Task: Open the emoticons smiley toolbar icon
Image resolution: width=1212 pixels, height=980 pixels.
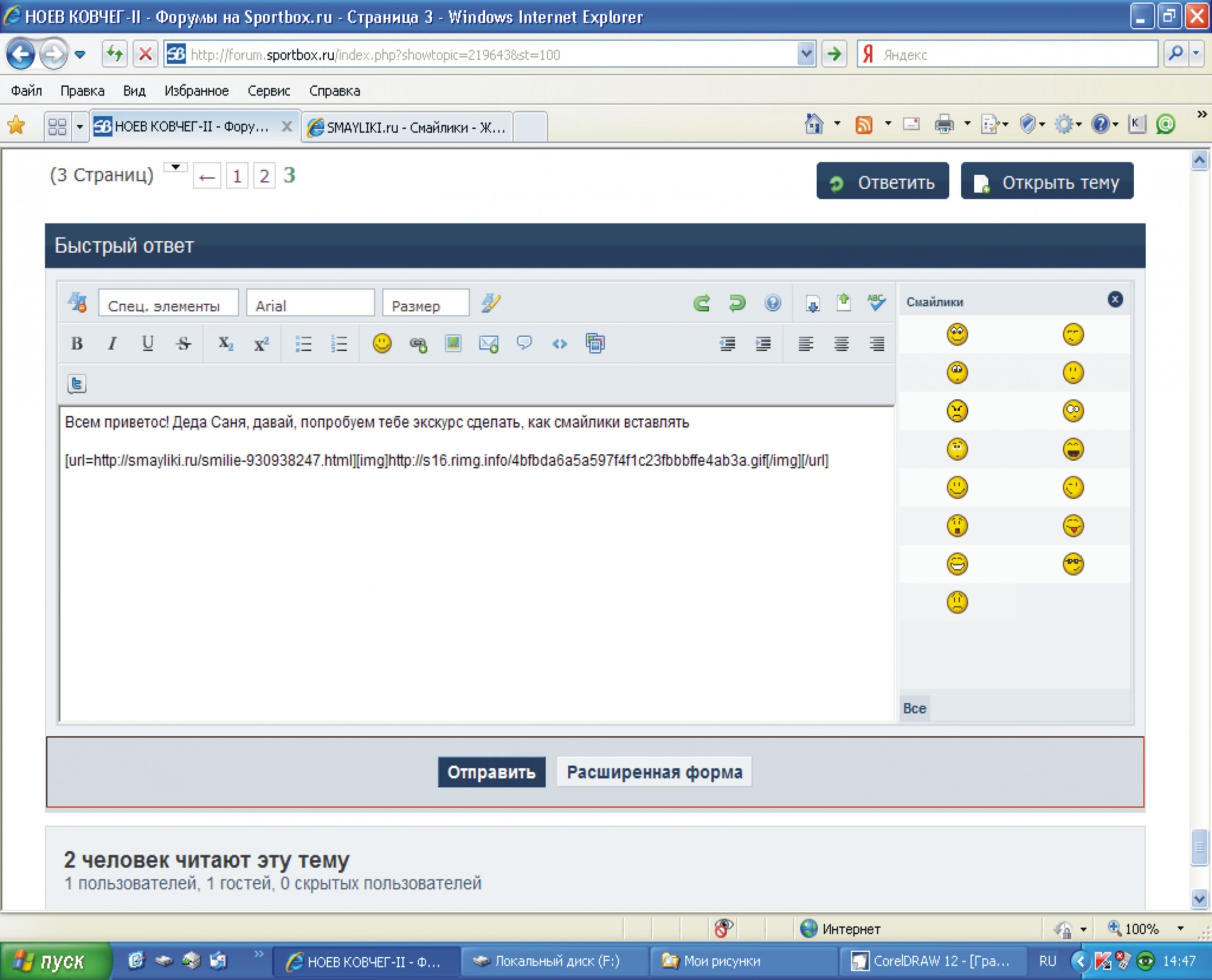Action: tap(383, 343)
